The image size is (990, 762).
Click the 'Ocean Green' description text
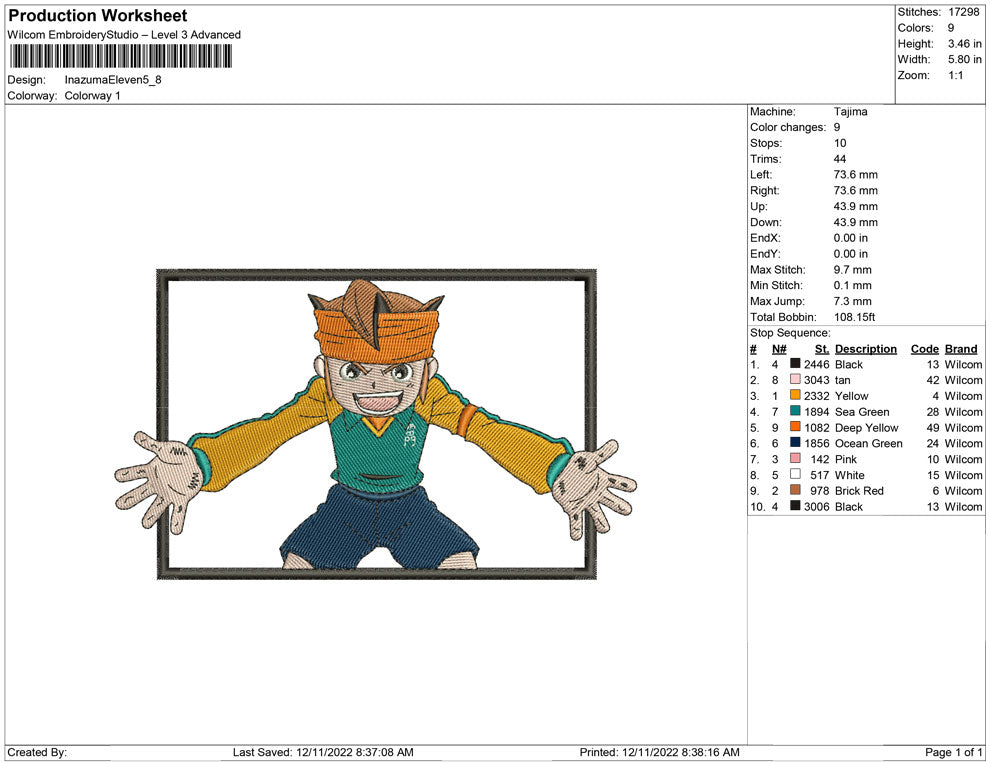point(869,443)
